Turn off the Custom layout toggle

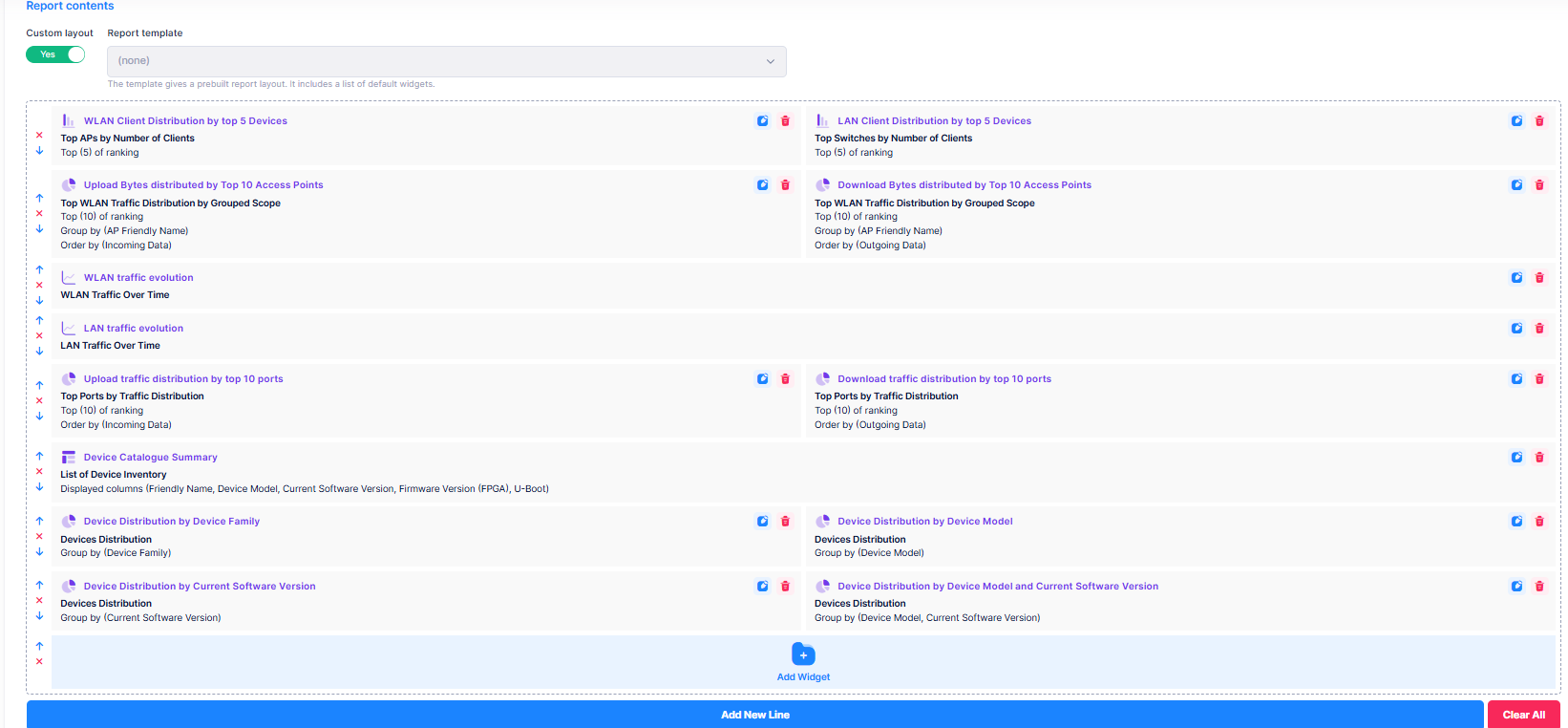click(x=55, y=54)
